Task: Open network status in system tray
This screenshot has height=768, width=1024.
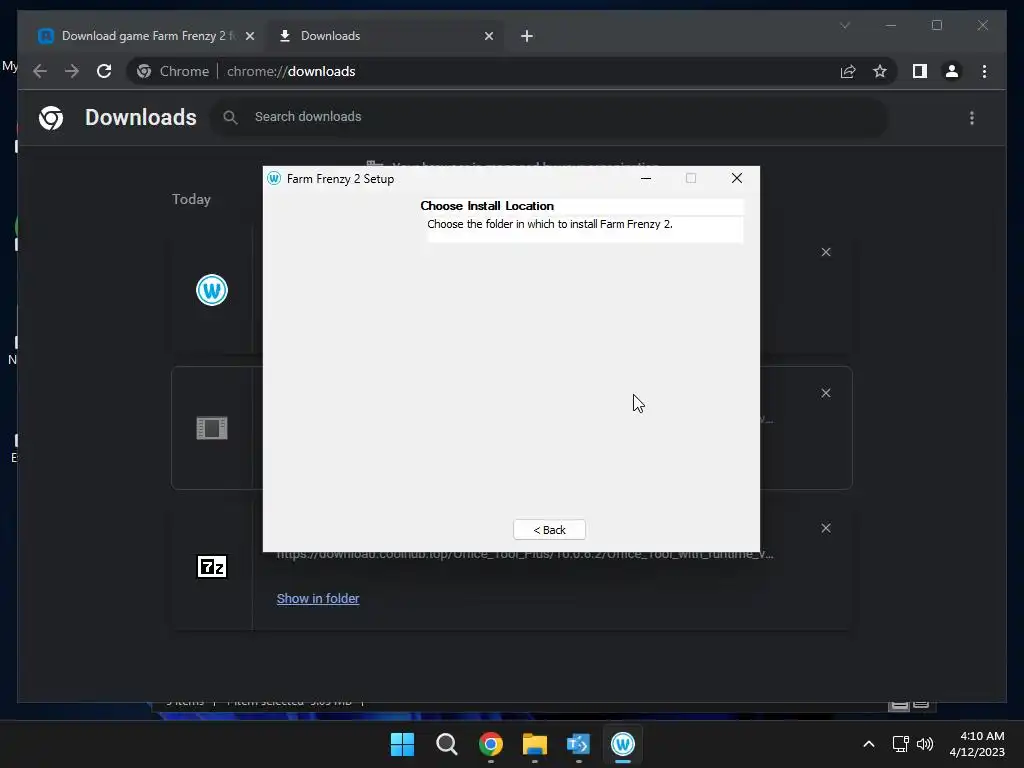Action: [x=901, y=744]
